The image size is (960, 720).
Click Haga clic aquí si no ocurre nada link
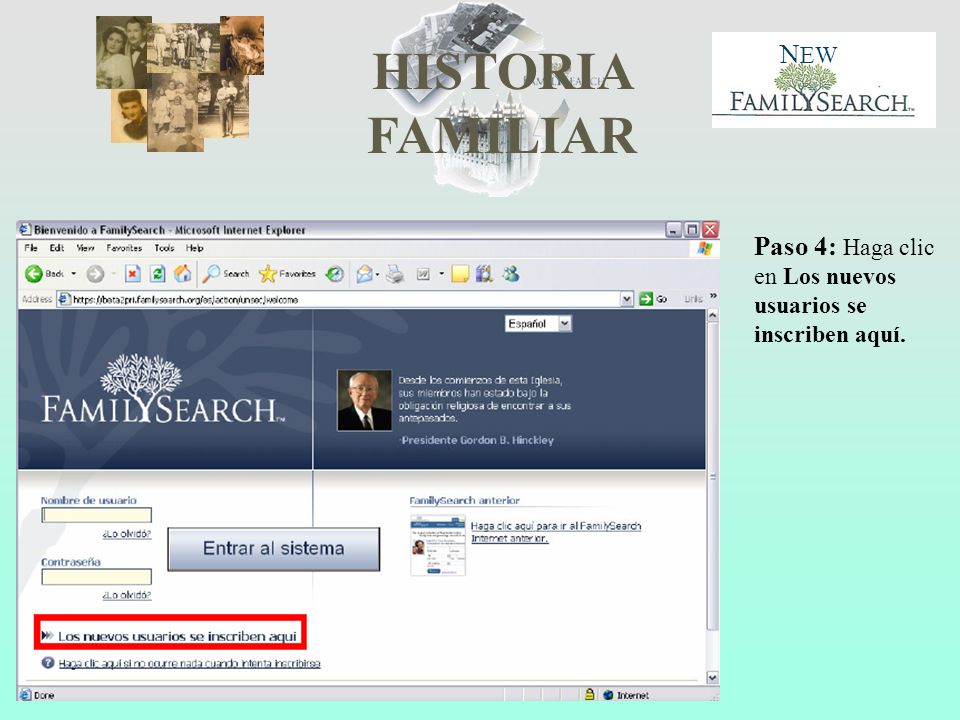tap(189, 663)
